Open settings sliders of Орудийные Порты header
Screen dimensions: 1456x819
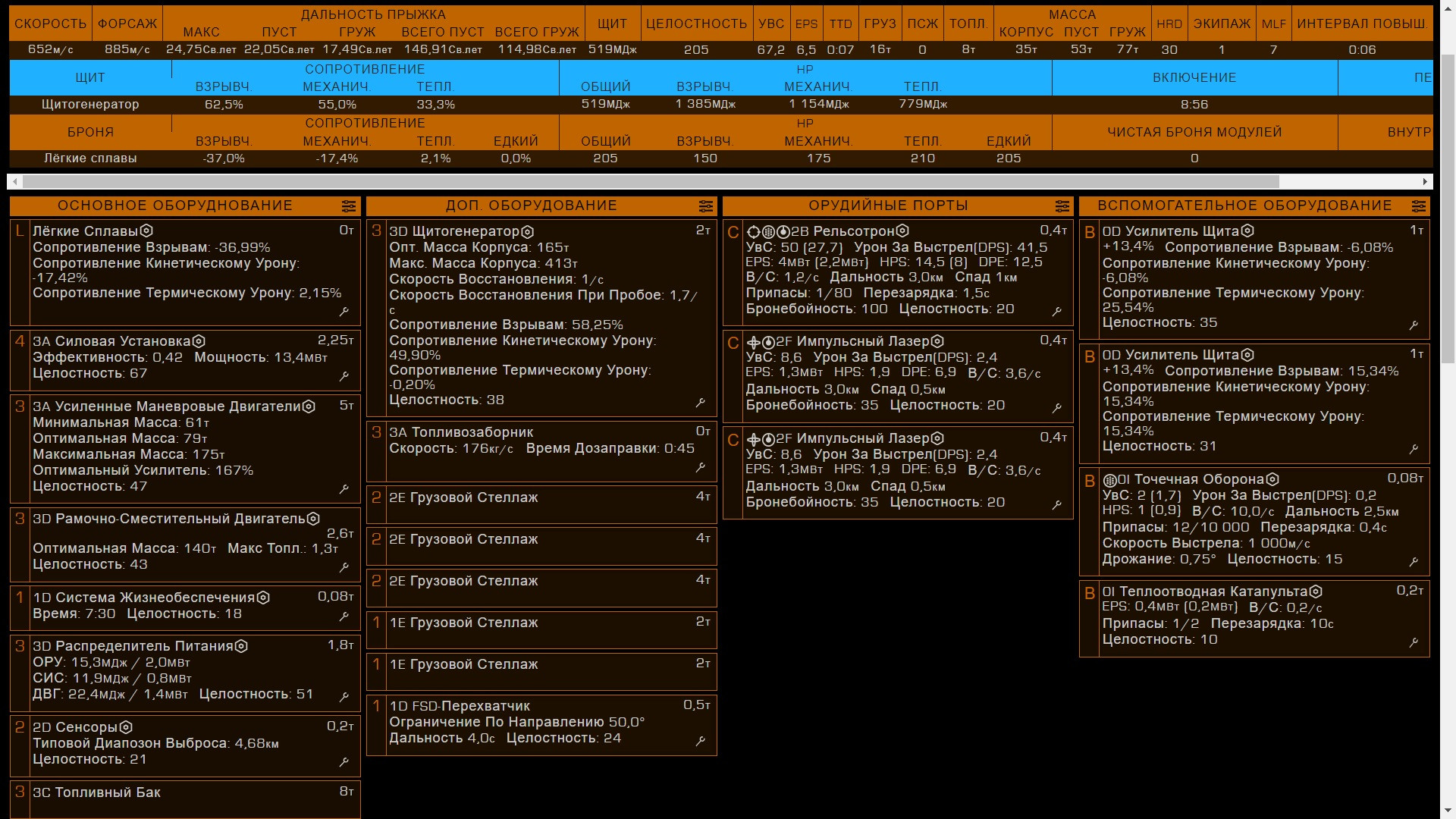[1062, 206]
